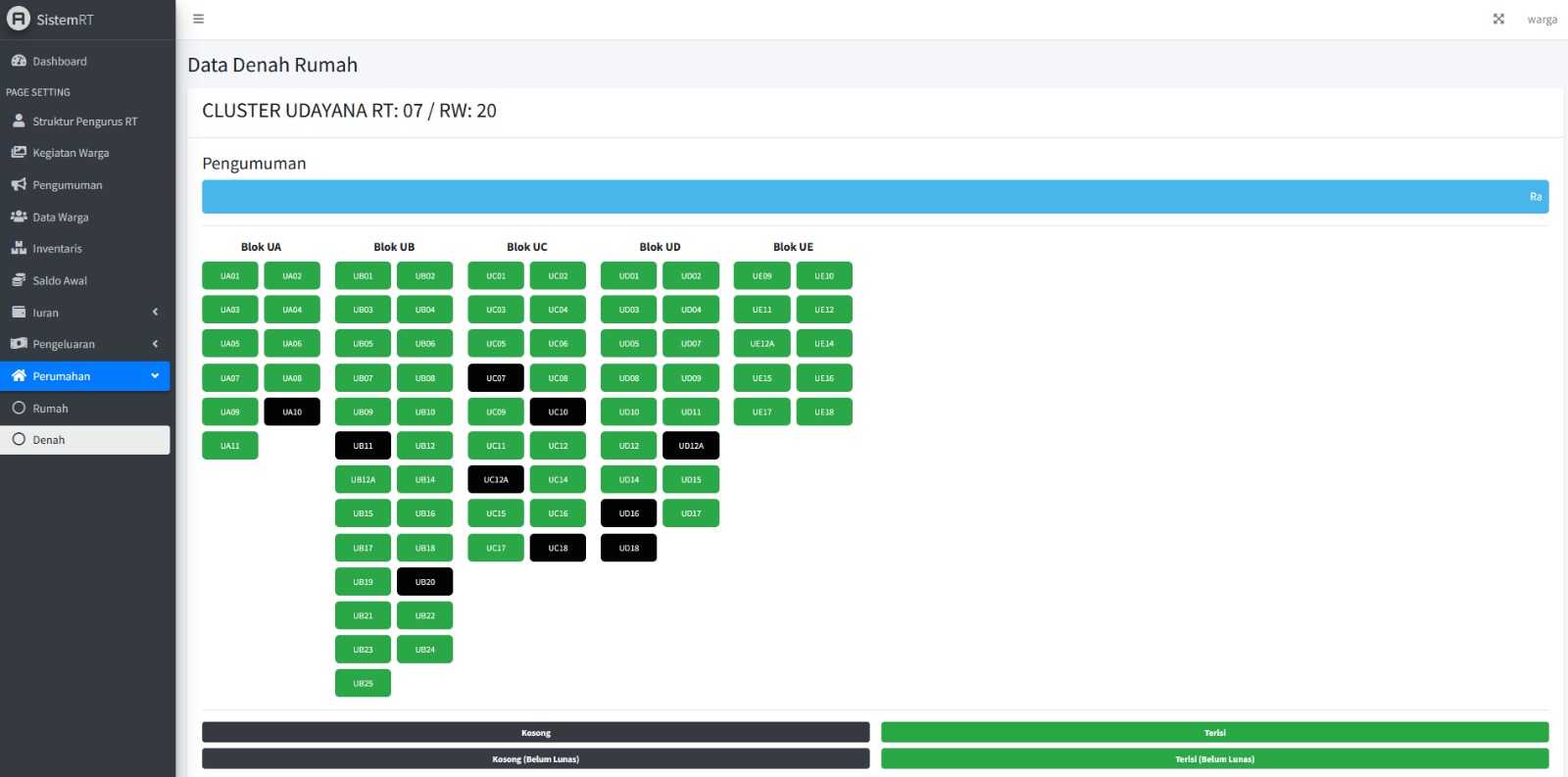Click the Blok UC column heading
This screenshot has height=777, width=1568.
click(527, 247)
